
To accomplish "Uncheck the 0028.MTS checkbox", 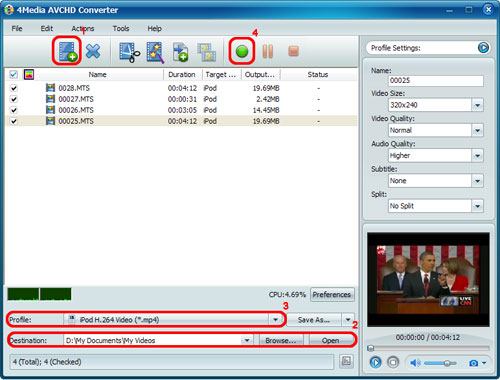I will 14,88.
